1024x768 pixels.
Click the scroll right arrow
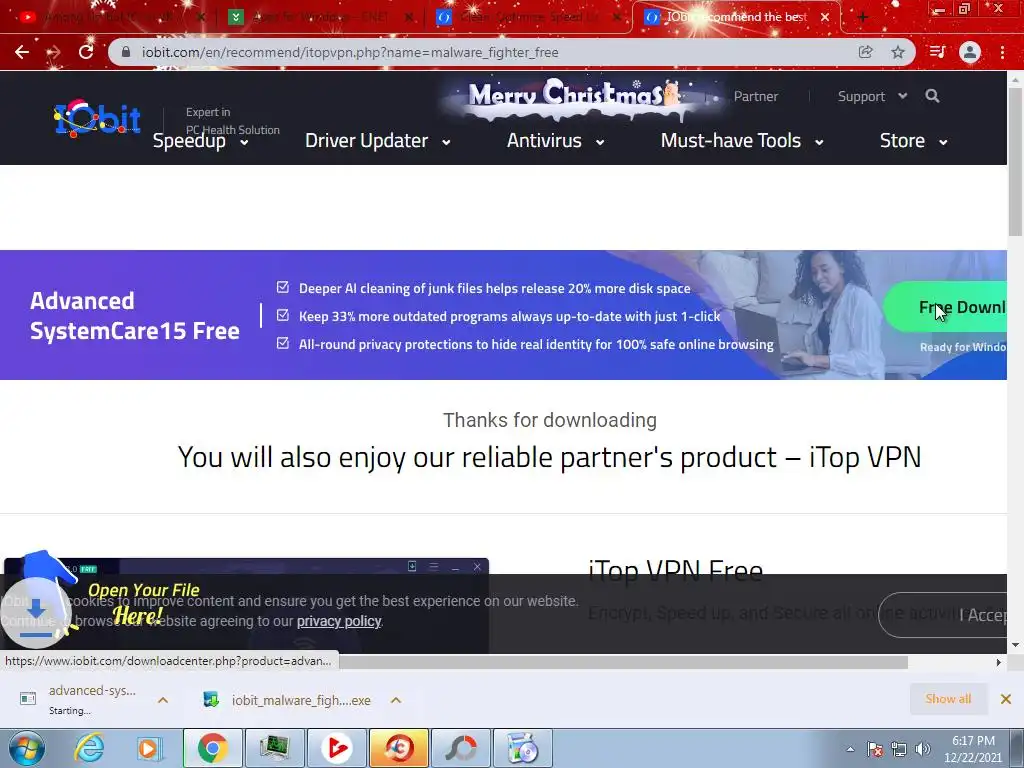coord(999,662)
